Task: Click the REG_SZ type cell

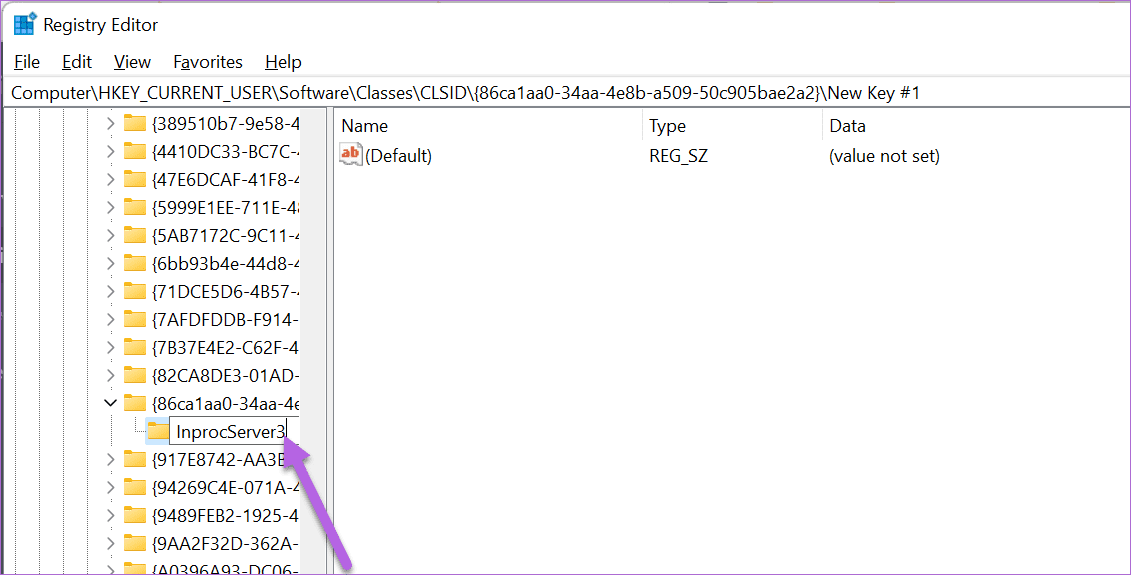Action: coord(678,156)
